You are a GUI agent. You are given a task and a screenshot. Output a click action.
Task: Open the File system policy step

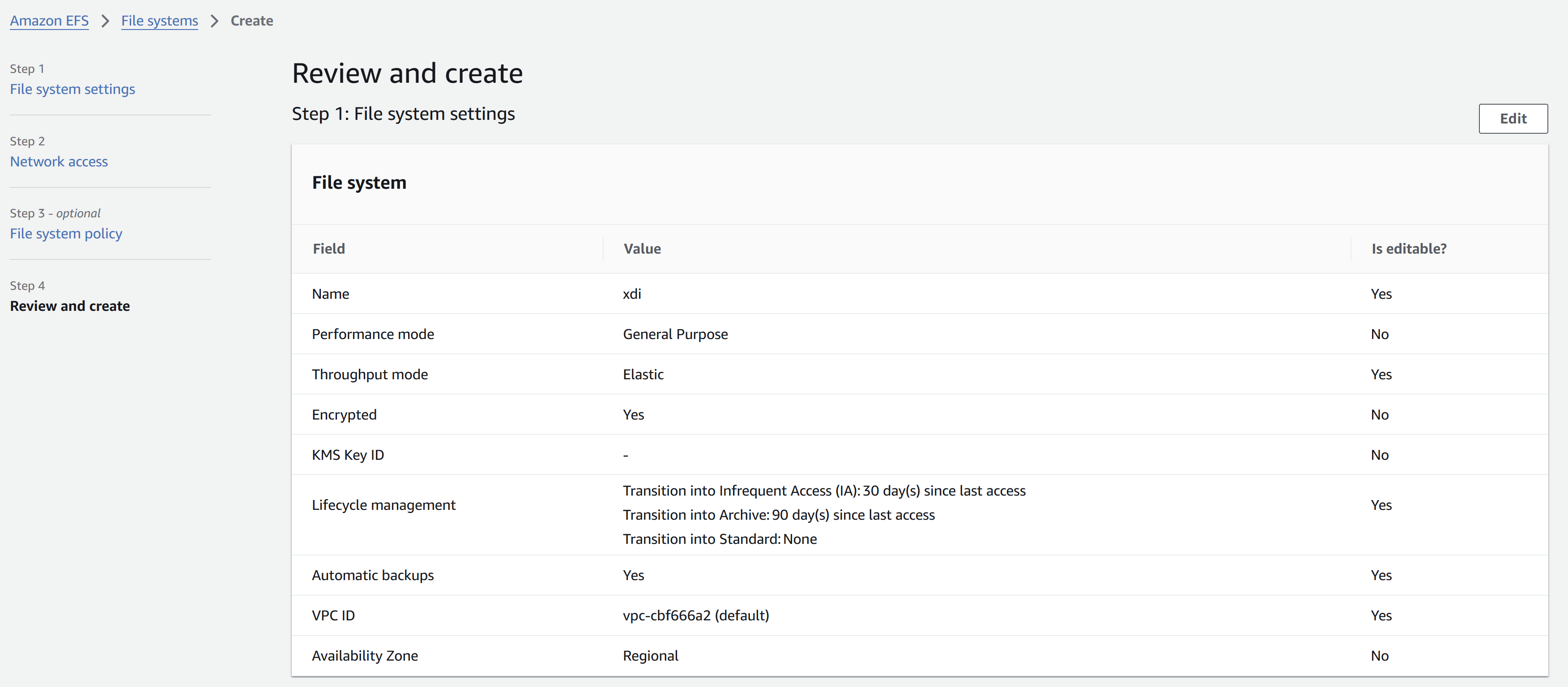[66, 233]
